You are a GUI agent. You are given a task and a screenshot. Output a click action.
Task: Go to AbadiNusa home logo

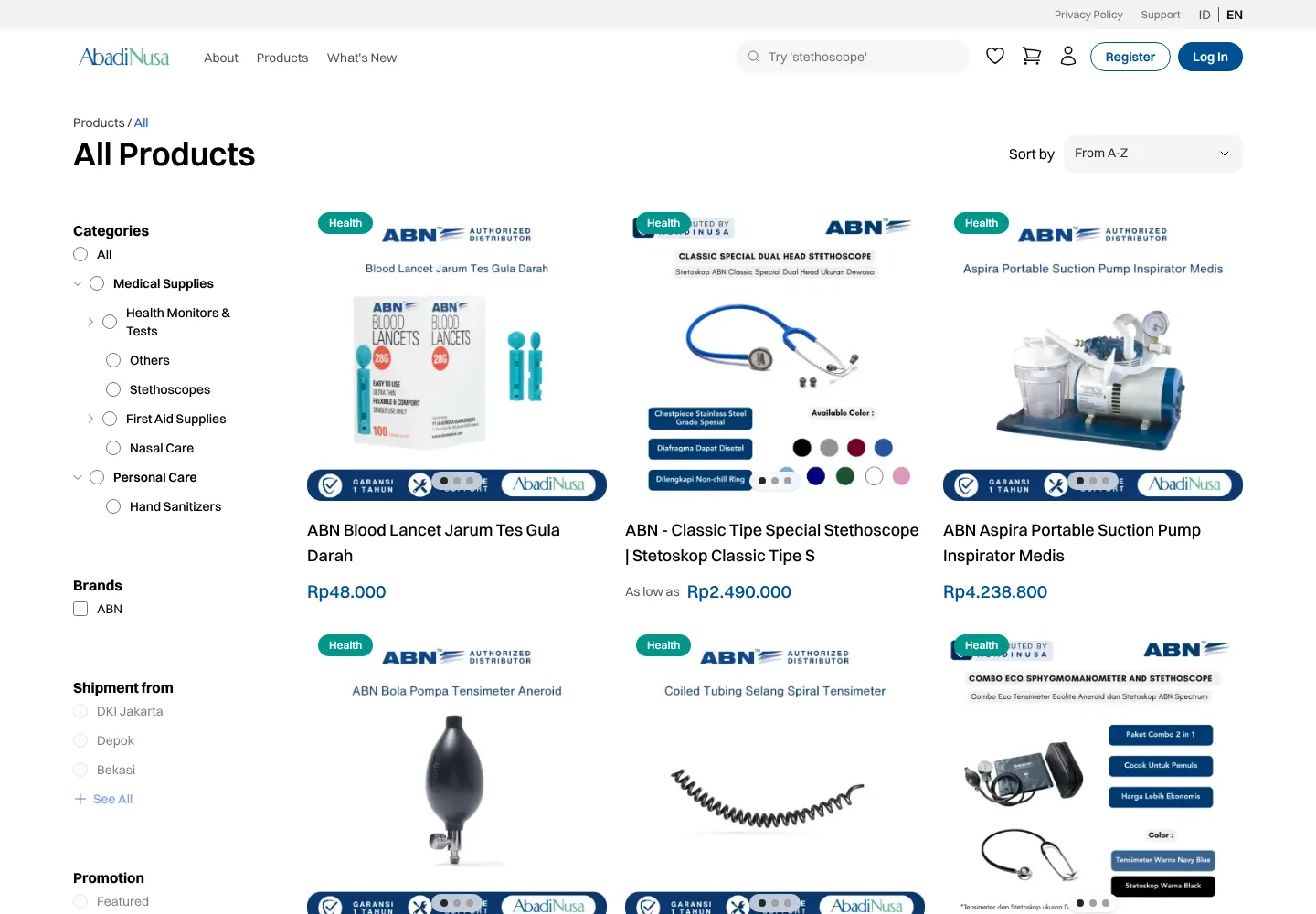(x=124, y=57)
